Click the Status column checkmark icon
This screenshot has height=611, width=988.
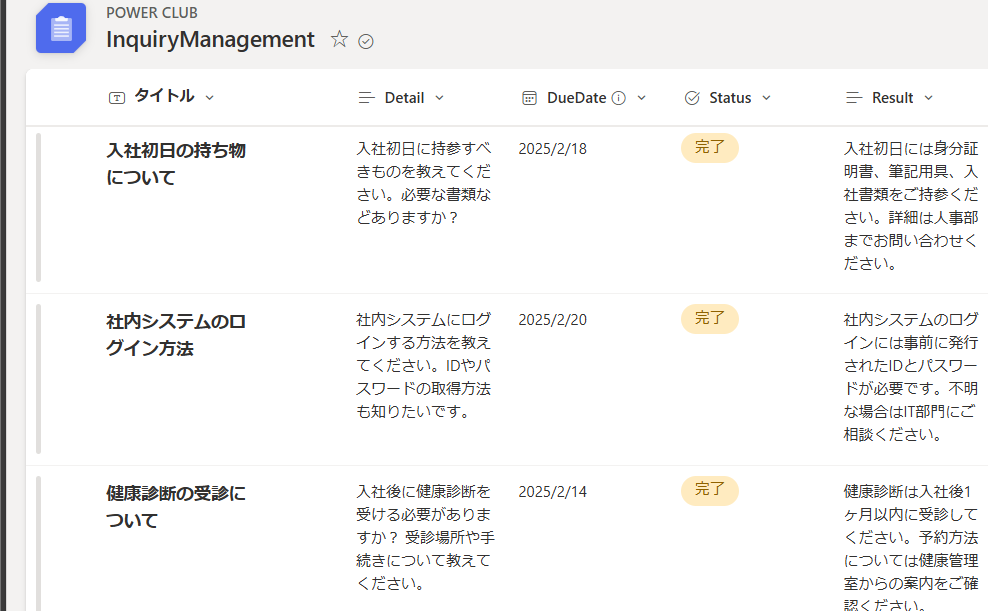click(692, 98)
